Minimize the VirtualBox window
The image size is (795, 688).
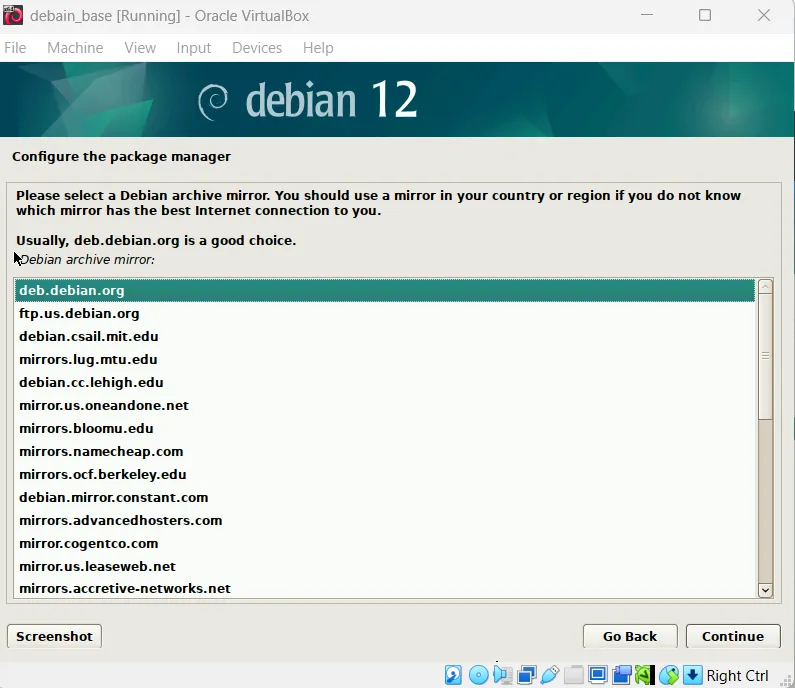[647, 15]
